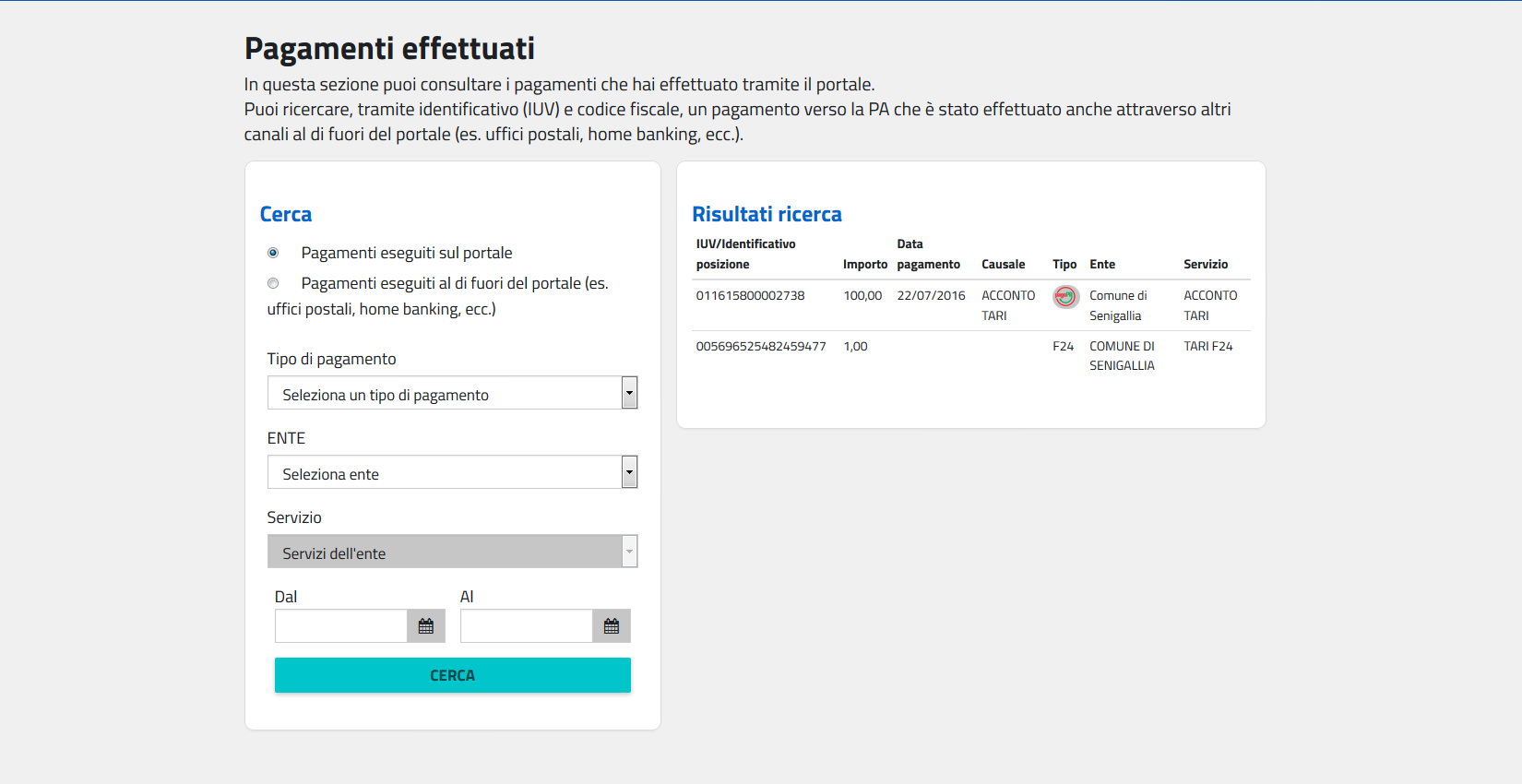Expand the ENTE dropdown arrow
Screen dimensions: 1522x784
(629, 471)
